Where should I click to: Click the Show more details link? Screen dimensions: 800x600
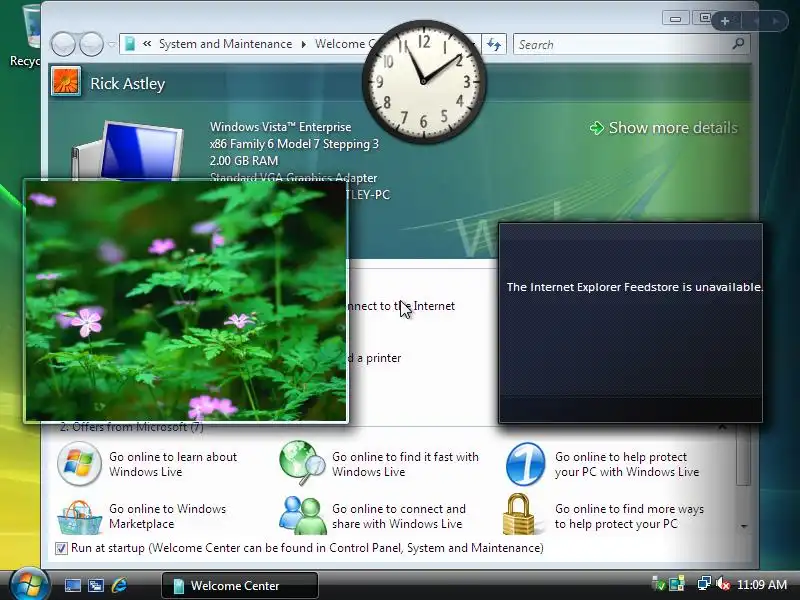[x=673, y=128]
